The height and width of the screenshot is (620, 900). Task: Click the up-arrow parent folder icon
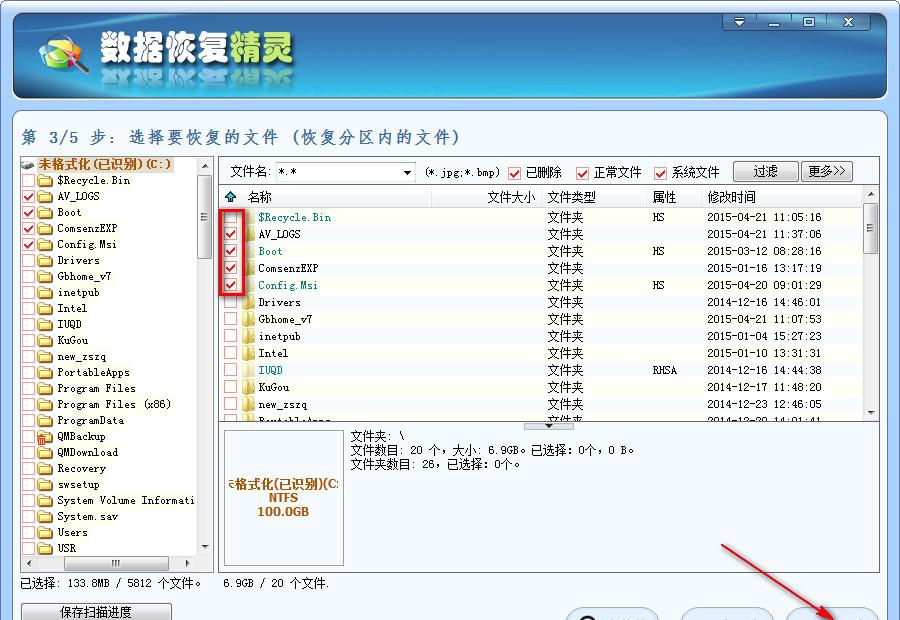coord(231,197)
